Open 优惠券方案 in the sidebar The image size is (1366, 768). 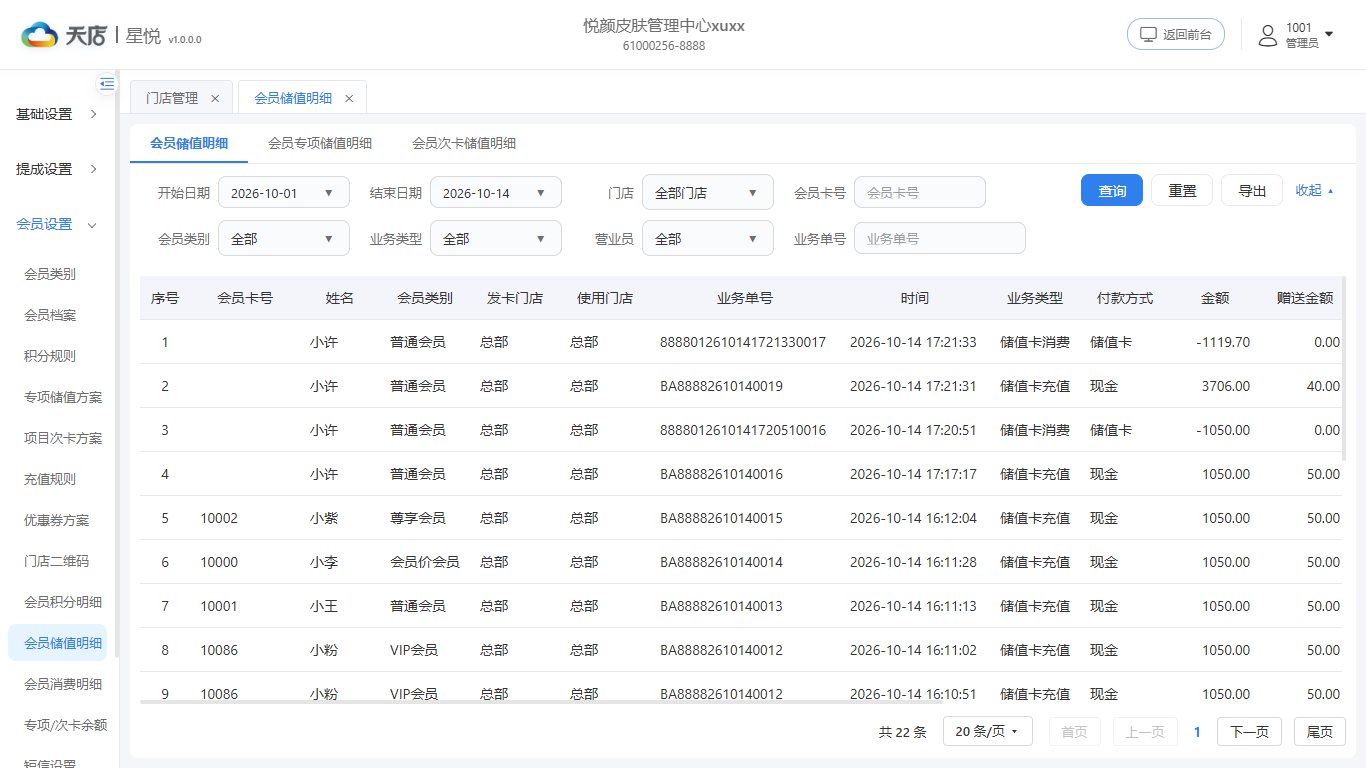click(x=57, y=520)
